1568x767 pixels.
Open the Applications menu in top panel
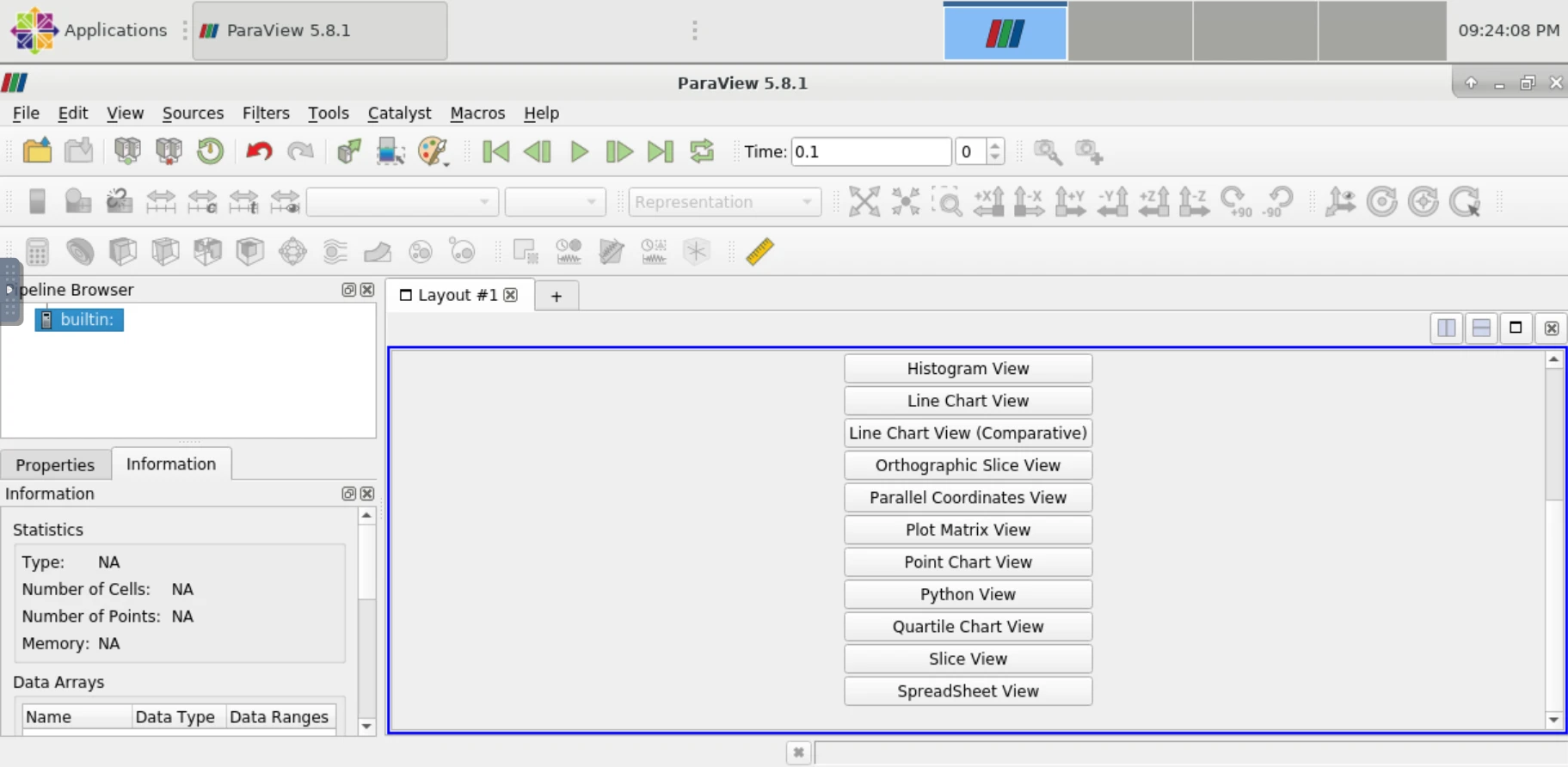89,30
